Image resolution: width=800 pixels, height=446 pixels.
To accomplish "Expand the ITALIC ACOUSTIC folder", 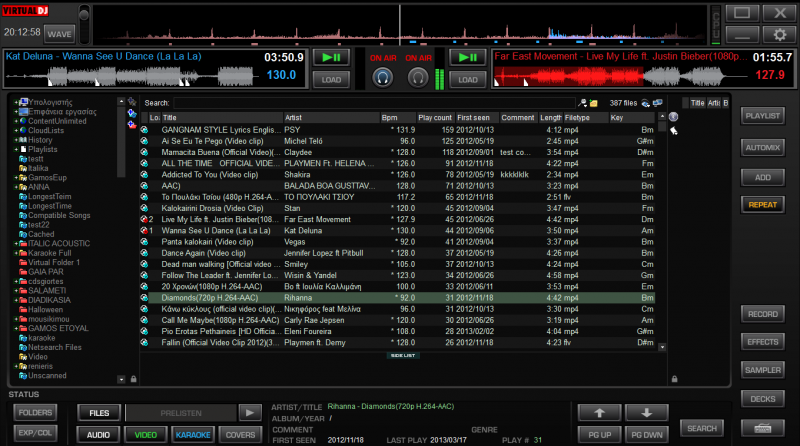I will tap(16, 243).
